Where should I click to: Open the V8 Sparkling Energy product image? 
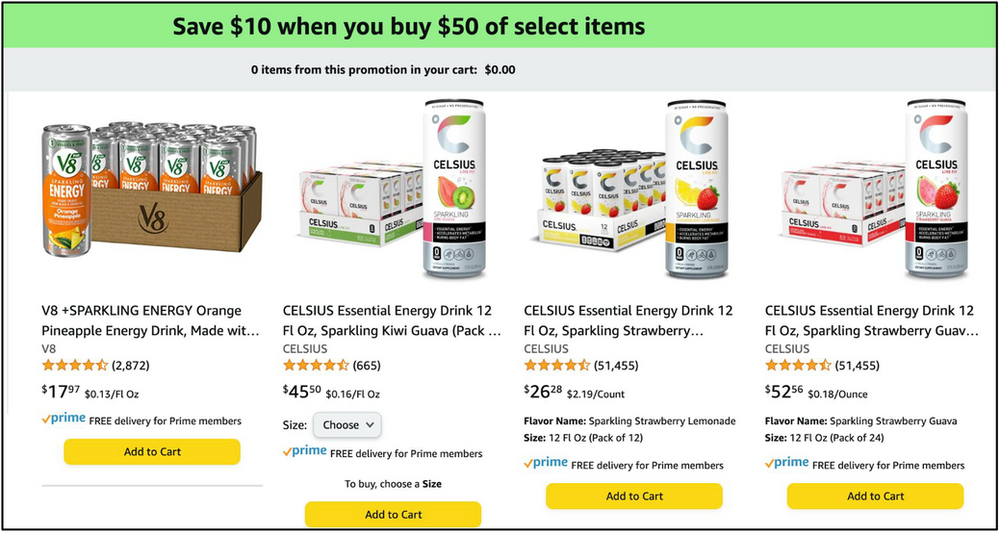coord(152,190)
